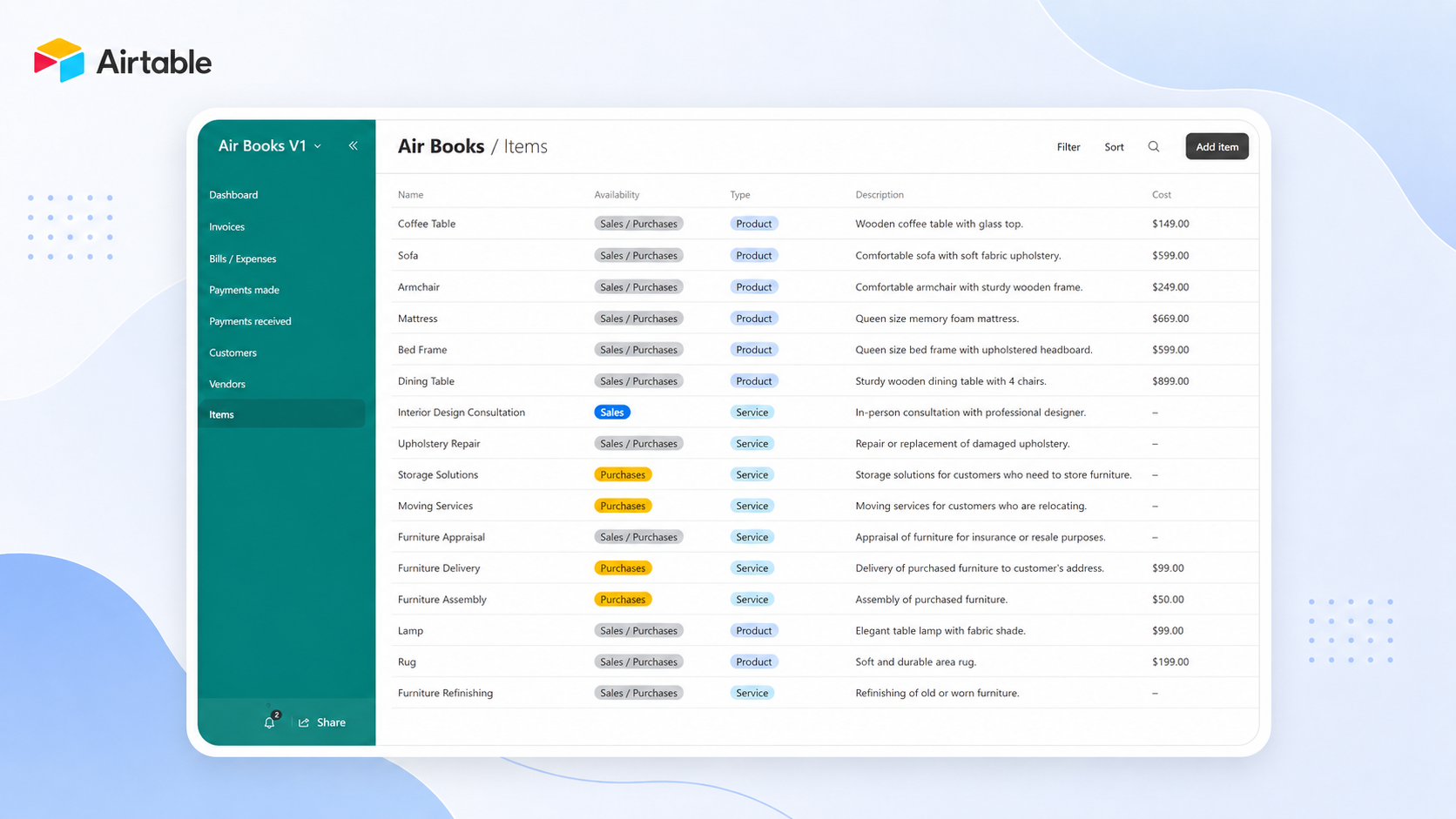The image size is (1456, 819).
Task: Click the $199.00 cost for Rug
Action: click(1170, 662)
